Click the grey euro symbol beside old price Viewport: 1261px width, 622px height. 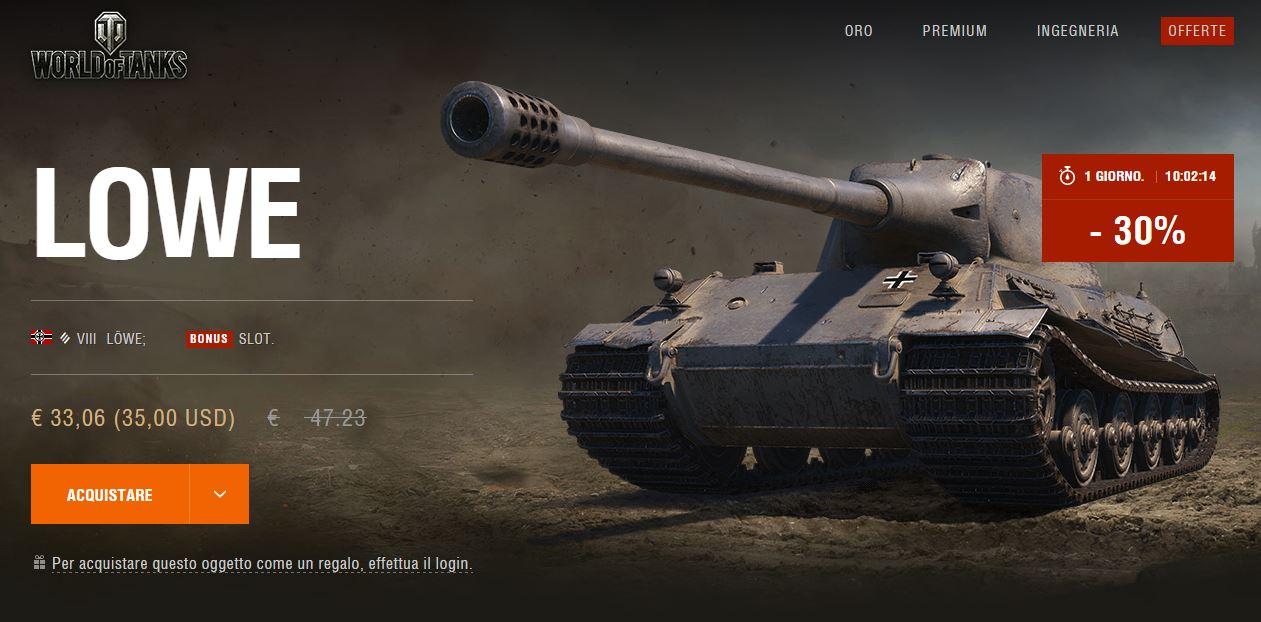[x=273, y=418]
